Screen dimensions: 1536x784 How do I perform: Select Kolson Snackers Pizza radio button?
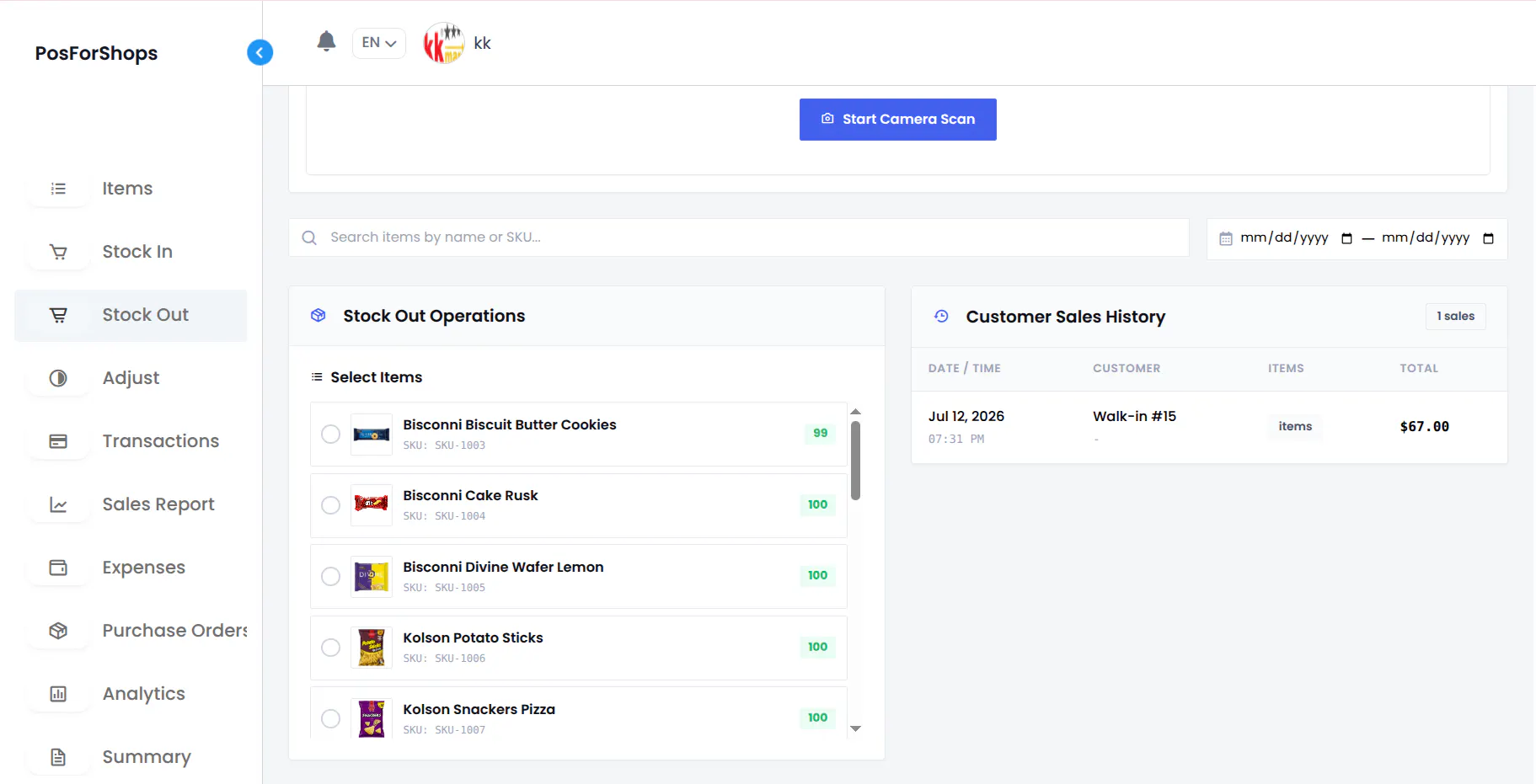(331, 718)
